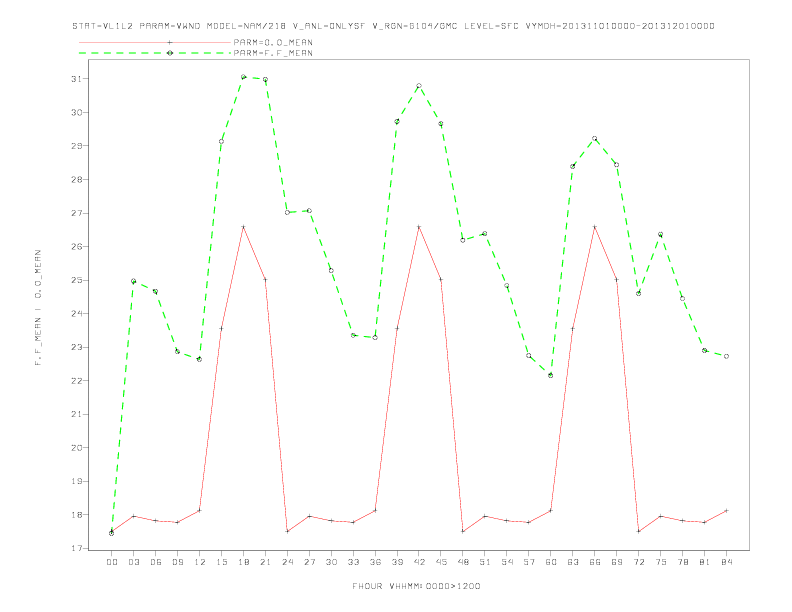Click x-axis tick label 63
Image resolution: width=792 pixels, height=612 pixels.
[x=573, y=562]
